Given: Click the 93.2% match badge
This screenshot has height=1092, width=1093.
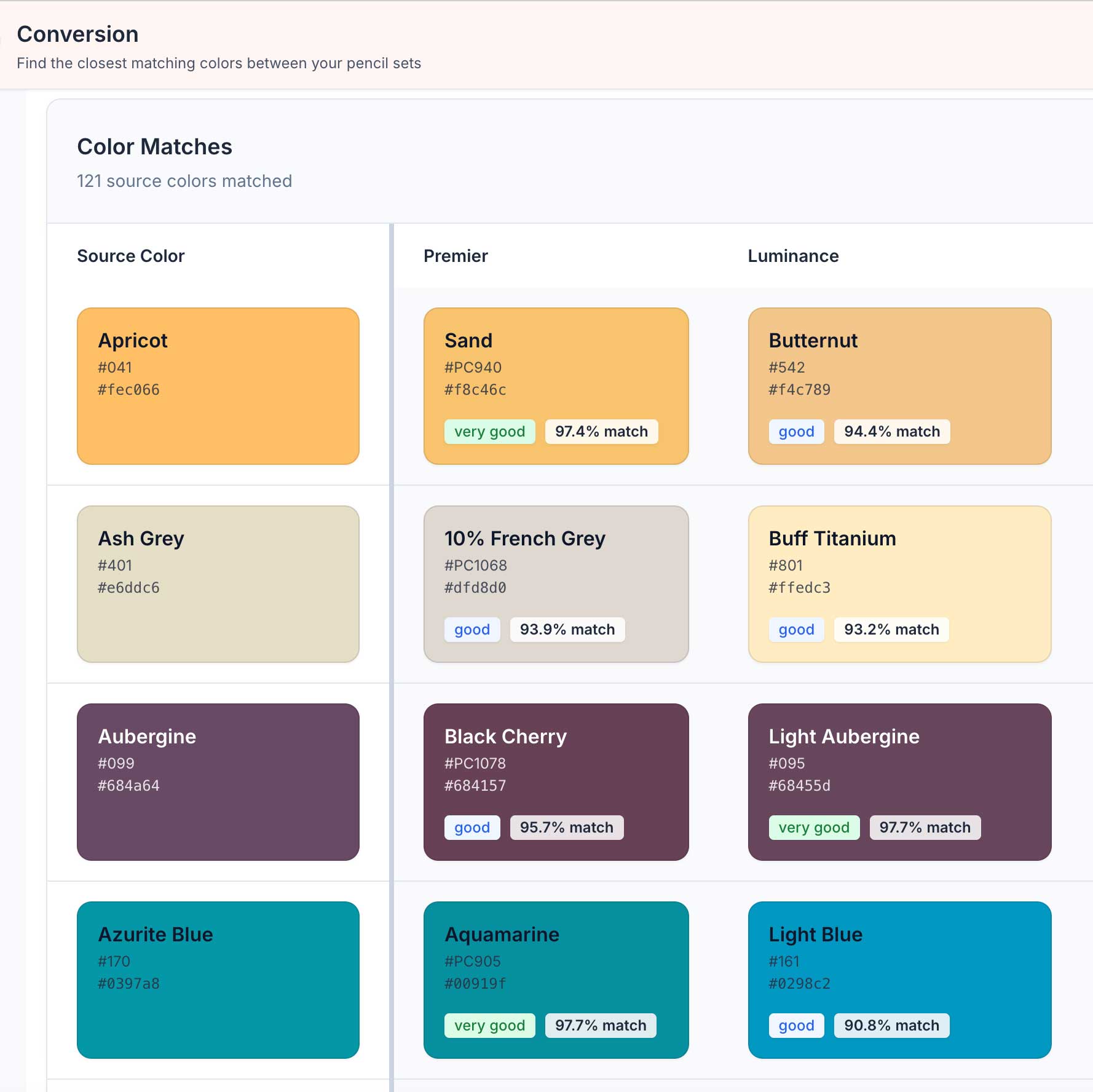Looking at the screenshot, I should tap(891, 630).
